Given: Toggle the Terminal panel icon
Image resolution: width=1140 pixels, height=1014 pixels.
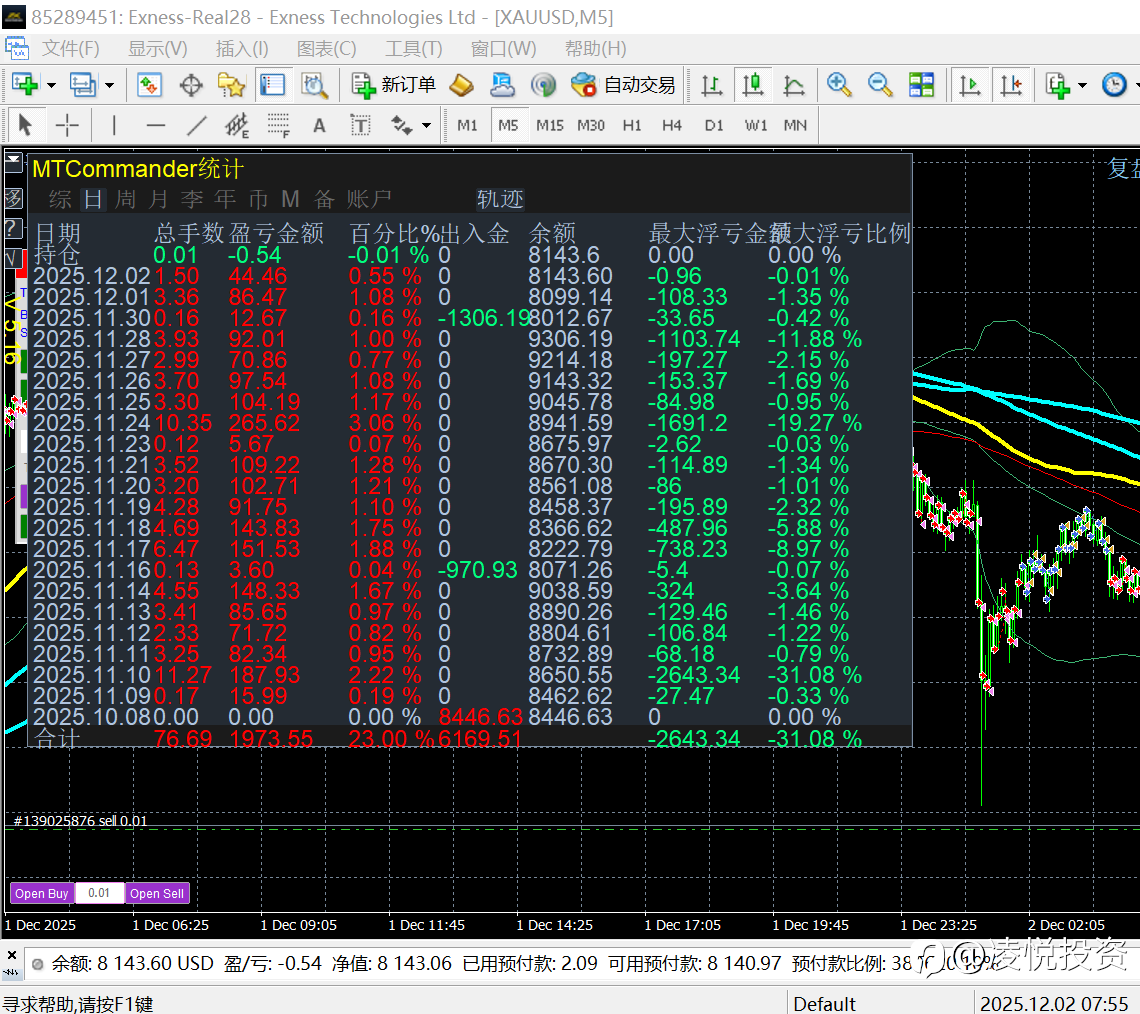Looking at the screenshot, I should (x=273, y=85).
